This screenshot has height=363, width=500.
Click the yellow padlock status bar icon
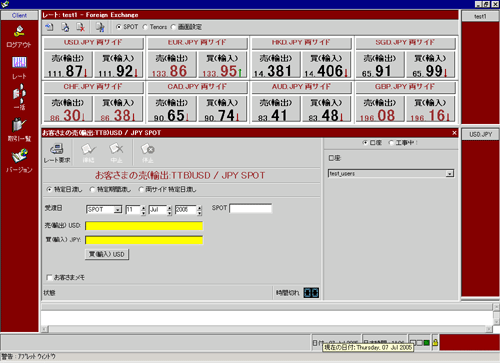pyautogui.click(x=435, y=342)
